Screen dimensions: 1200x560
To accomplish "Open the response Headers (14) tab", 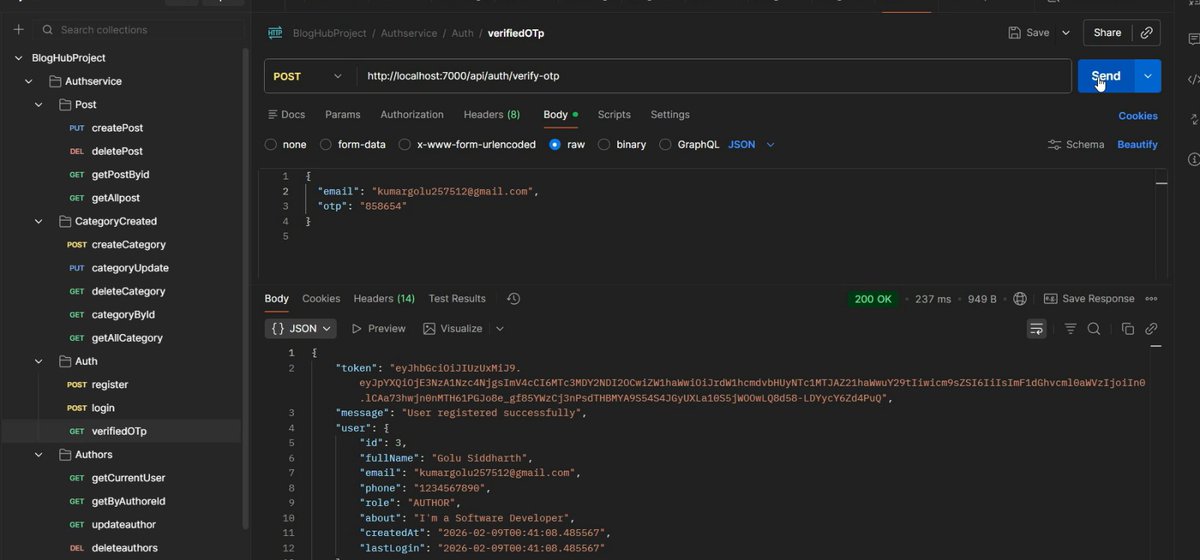I will tap(384, 299).
